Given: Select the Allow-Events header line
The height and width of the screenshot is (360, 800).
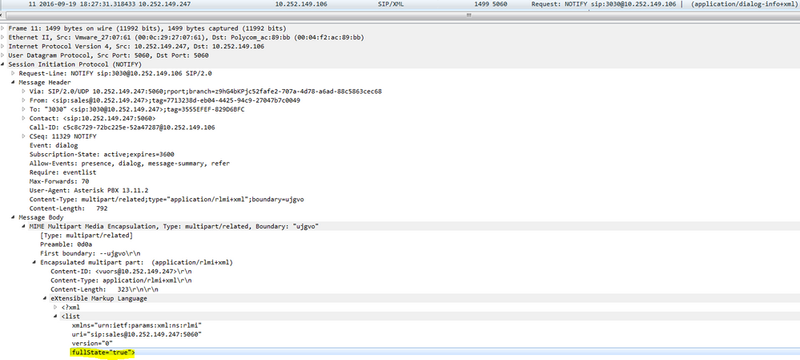Looking at the screenshot, I should pos(129,163).
